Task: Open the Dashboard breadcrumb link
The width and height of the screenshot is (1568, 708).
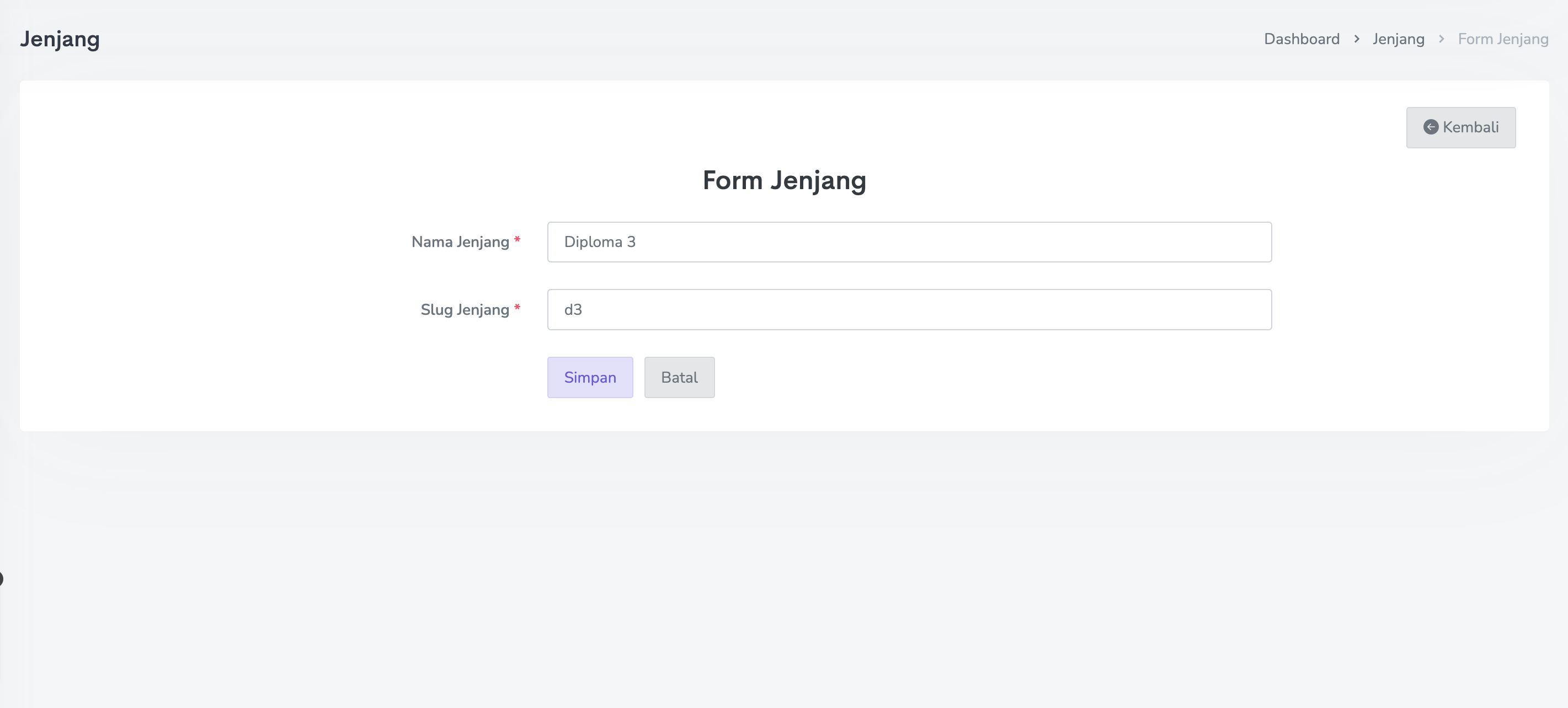Action: pyautogui.click(x=1302, y=39)
